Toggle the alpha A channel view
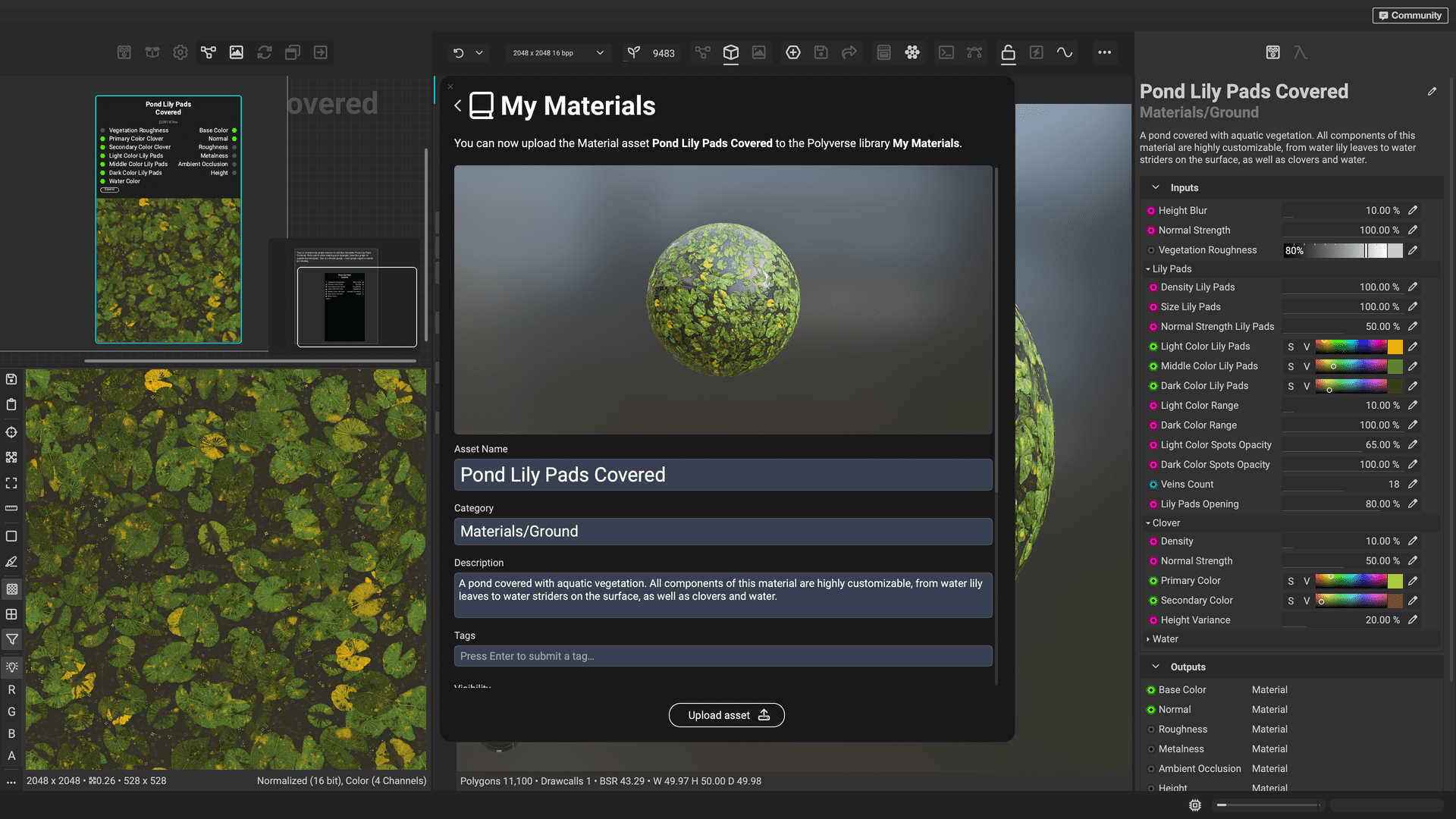Viewport: 1456px width, 819px height. tap(11, 755)
